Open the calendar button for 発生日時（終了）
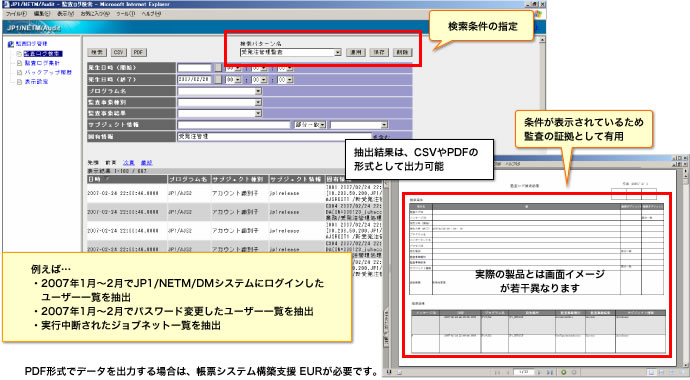Viewport: 690px width, 380px height. [218, 80]
